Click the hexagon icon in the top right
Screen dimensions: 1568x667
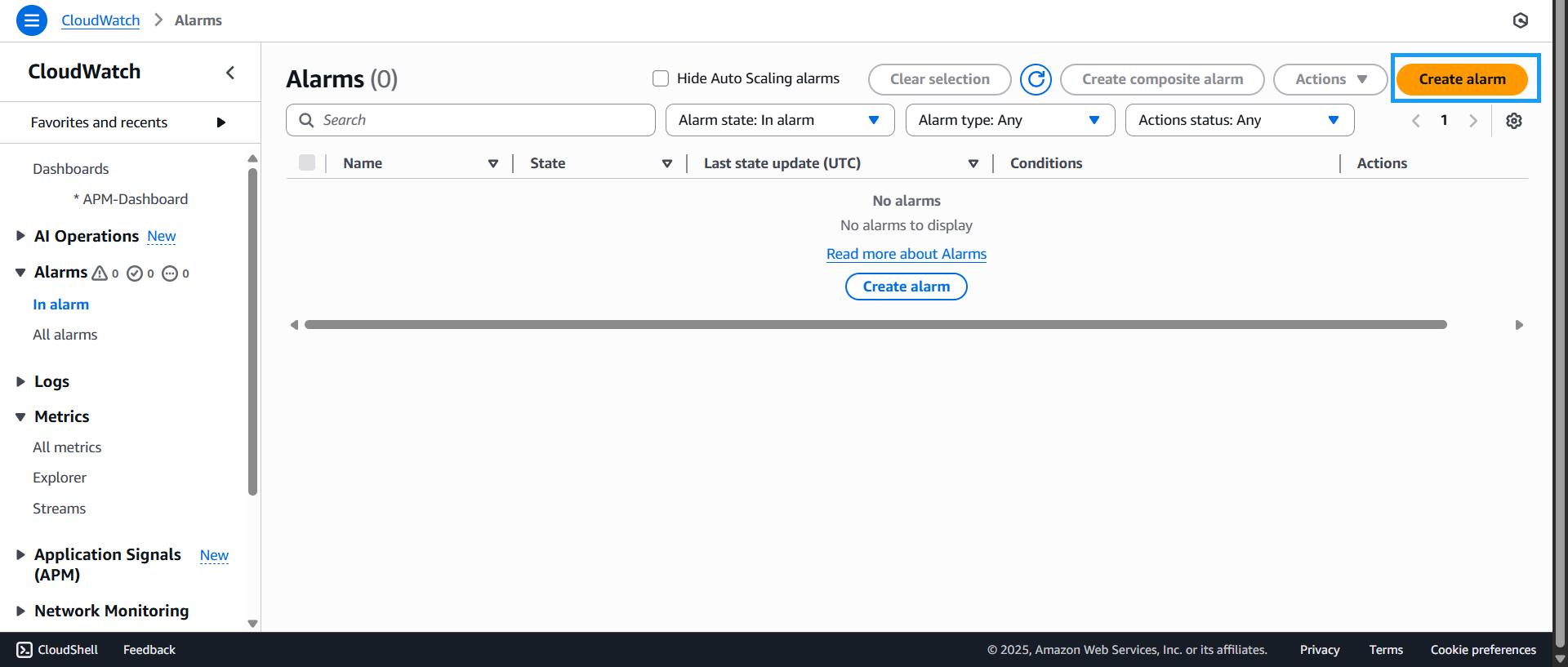coord(1520,20)
